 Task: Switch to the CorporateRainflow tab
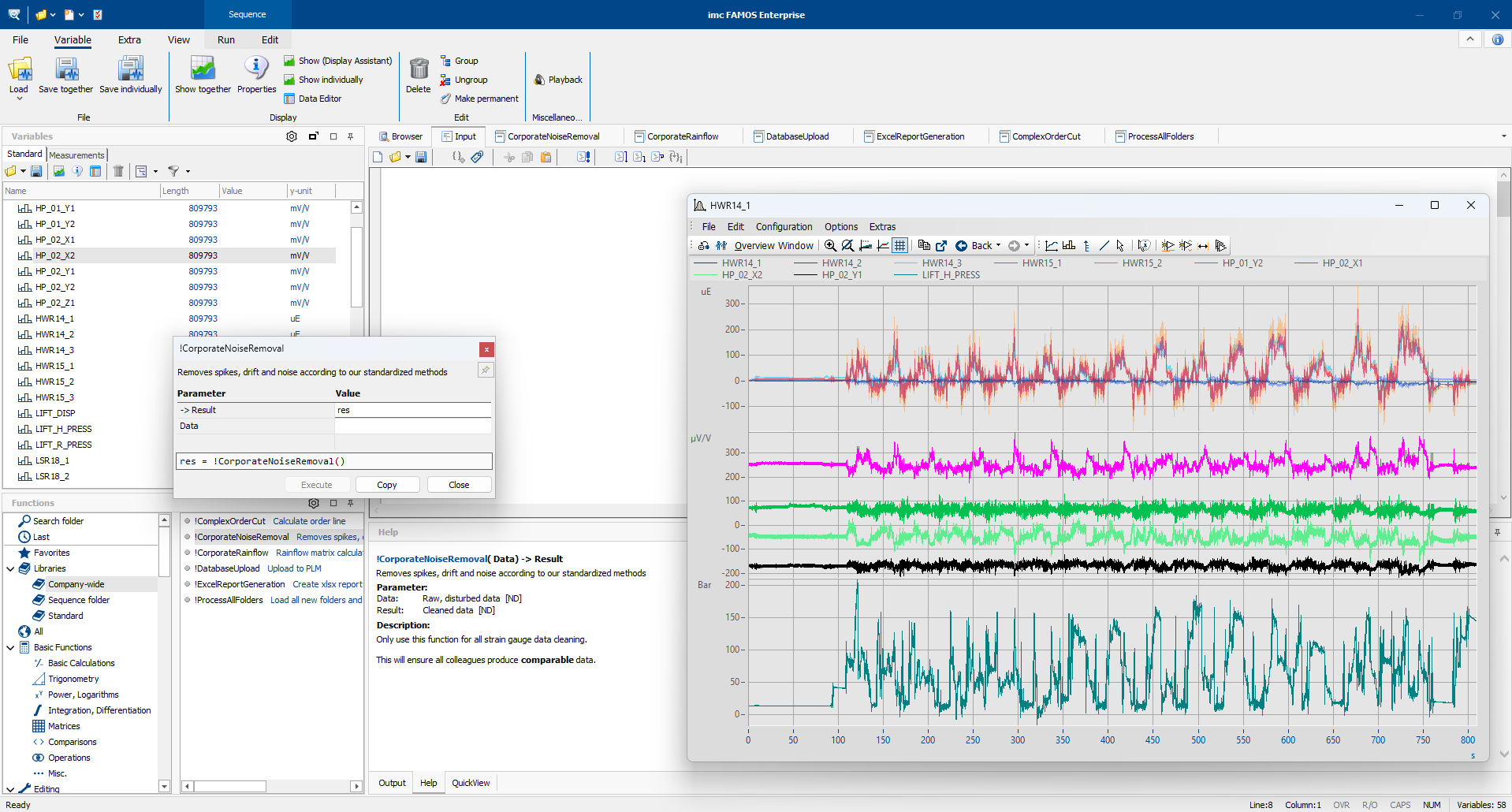tap(682, 136)
